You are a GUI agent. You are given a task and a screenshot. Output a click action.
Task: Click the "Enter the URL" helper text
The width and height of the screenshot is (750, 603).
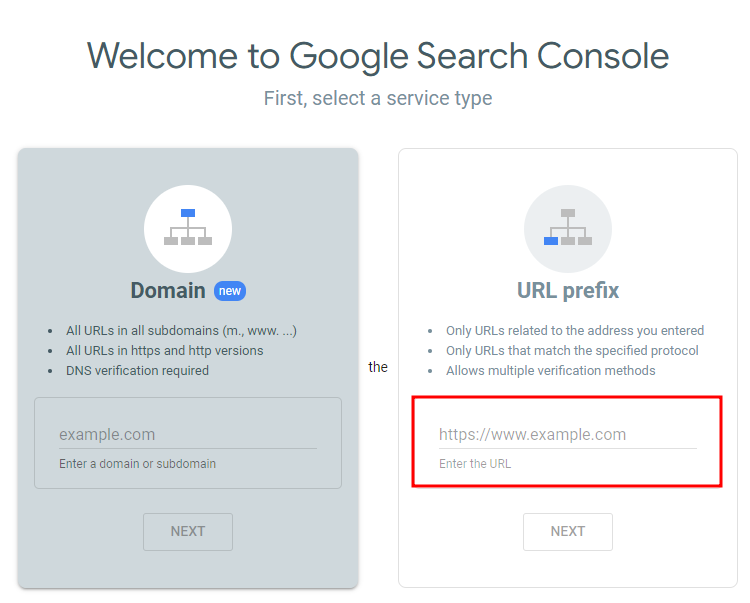(x=475, y=463)
